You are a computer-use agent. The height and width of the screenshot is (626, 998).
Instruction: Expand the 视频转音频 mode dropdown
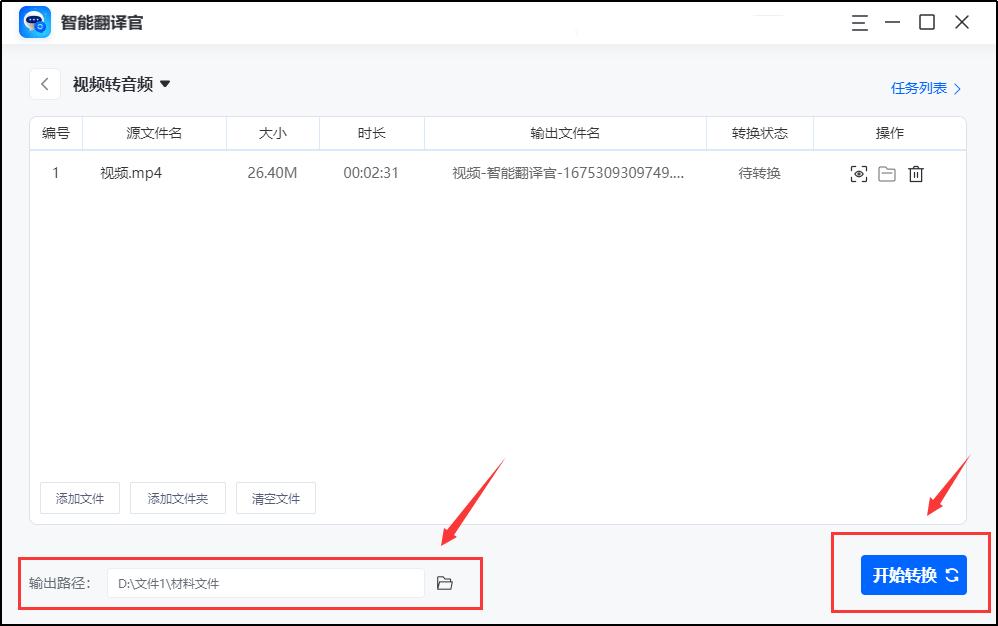(166, 84)
